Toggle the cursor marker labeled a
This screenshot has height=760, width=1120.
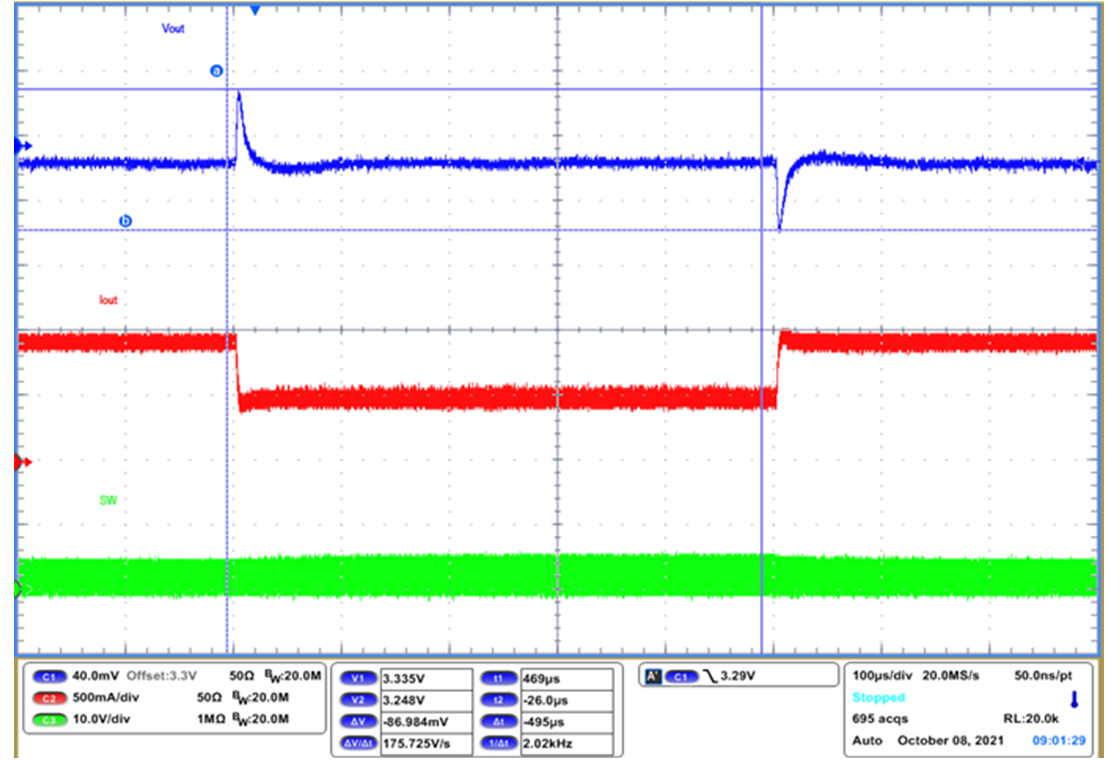[216, 69]
